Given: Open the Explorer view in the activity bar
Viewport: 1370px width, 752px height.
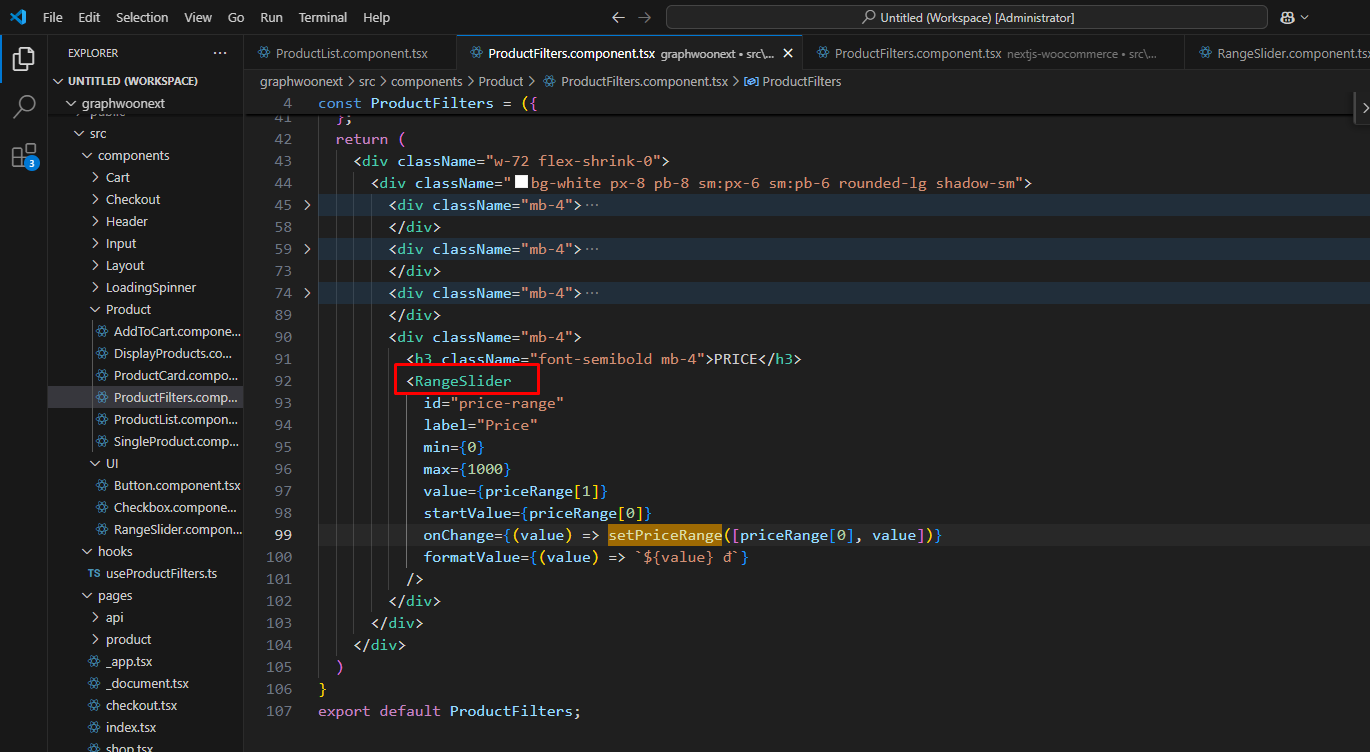Looking at the screenshot, I should click(23, 59).
